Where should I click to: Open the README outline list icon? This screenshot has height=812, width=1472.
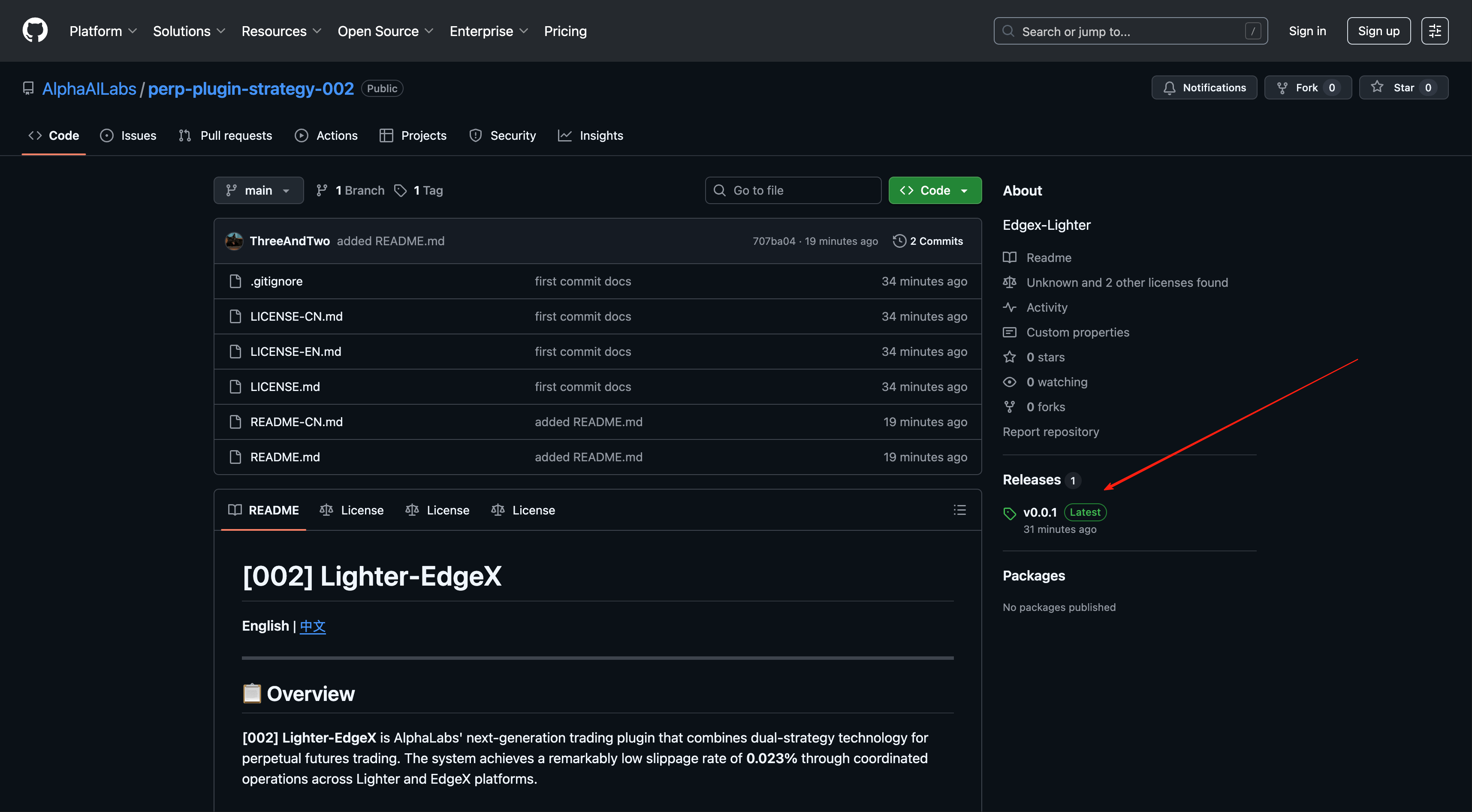[959, 510]
